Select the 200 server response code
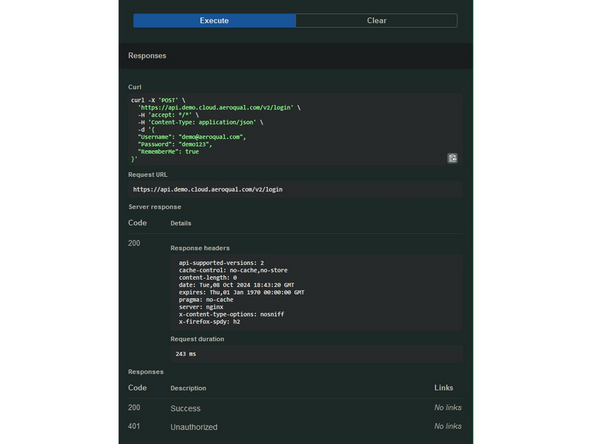 click(x=134, y=243)
